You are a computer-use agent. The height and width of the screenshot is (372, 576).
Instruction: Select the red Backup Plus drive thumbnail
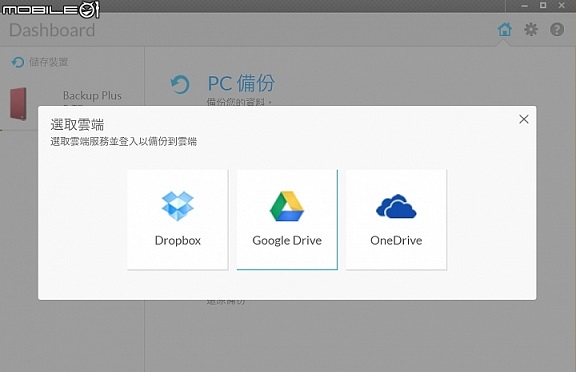18,104
